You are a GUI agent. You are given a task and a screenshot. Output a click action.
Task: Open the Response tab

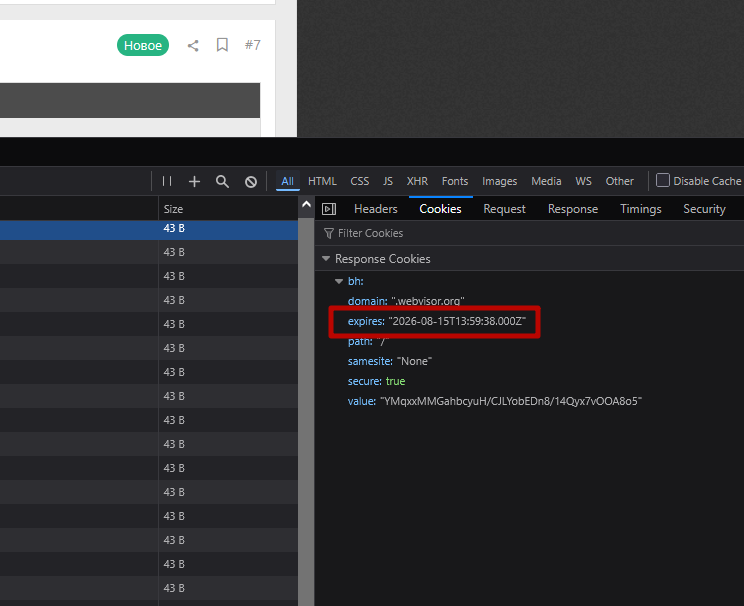573,209
